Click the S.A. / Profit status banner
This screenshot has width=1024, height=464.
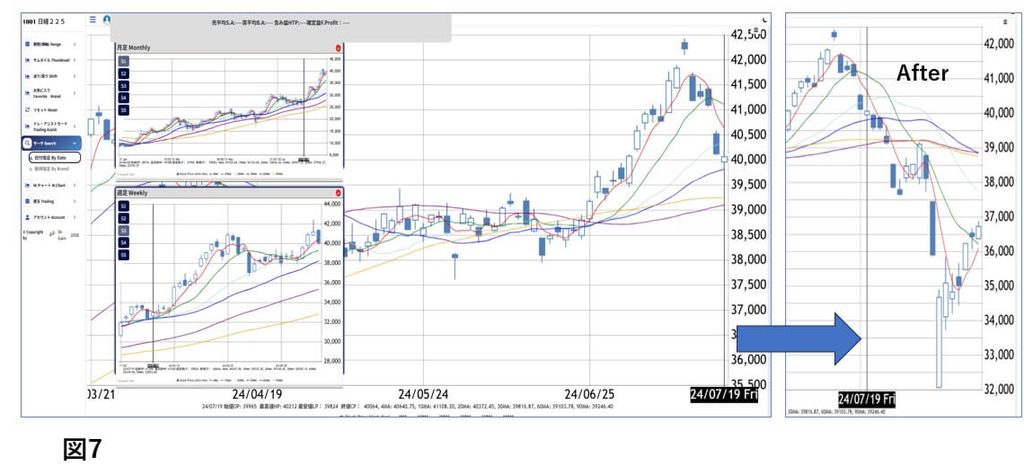[281, 27]
